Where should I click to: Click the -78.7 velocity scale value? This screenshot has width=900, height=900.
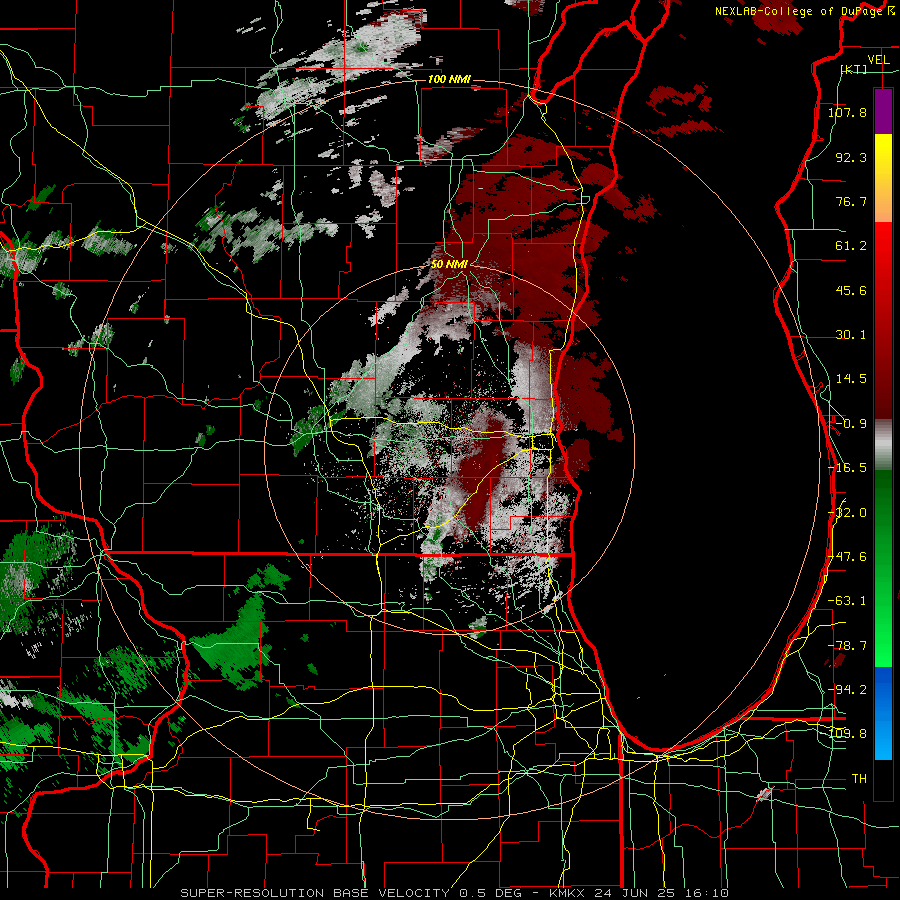[x=847, y=646]
